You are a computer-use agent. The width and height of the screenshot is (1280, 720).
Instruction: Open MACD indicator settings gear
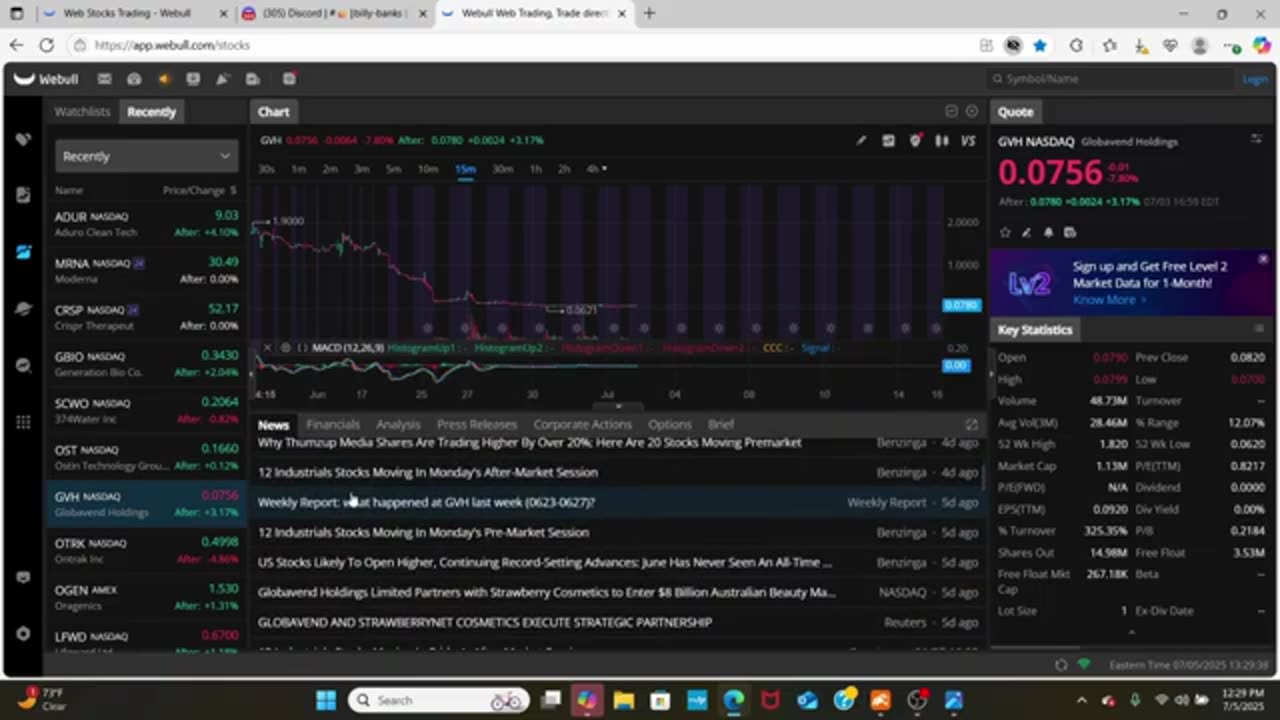click(x=285, y=347)
